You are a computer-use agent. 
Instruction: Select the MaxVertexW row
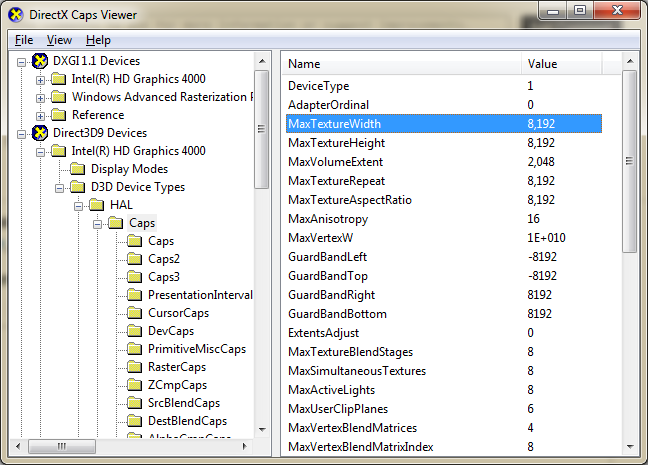click(x=444, y=238)
